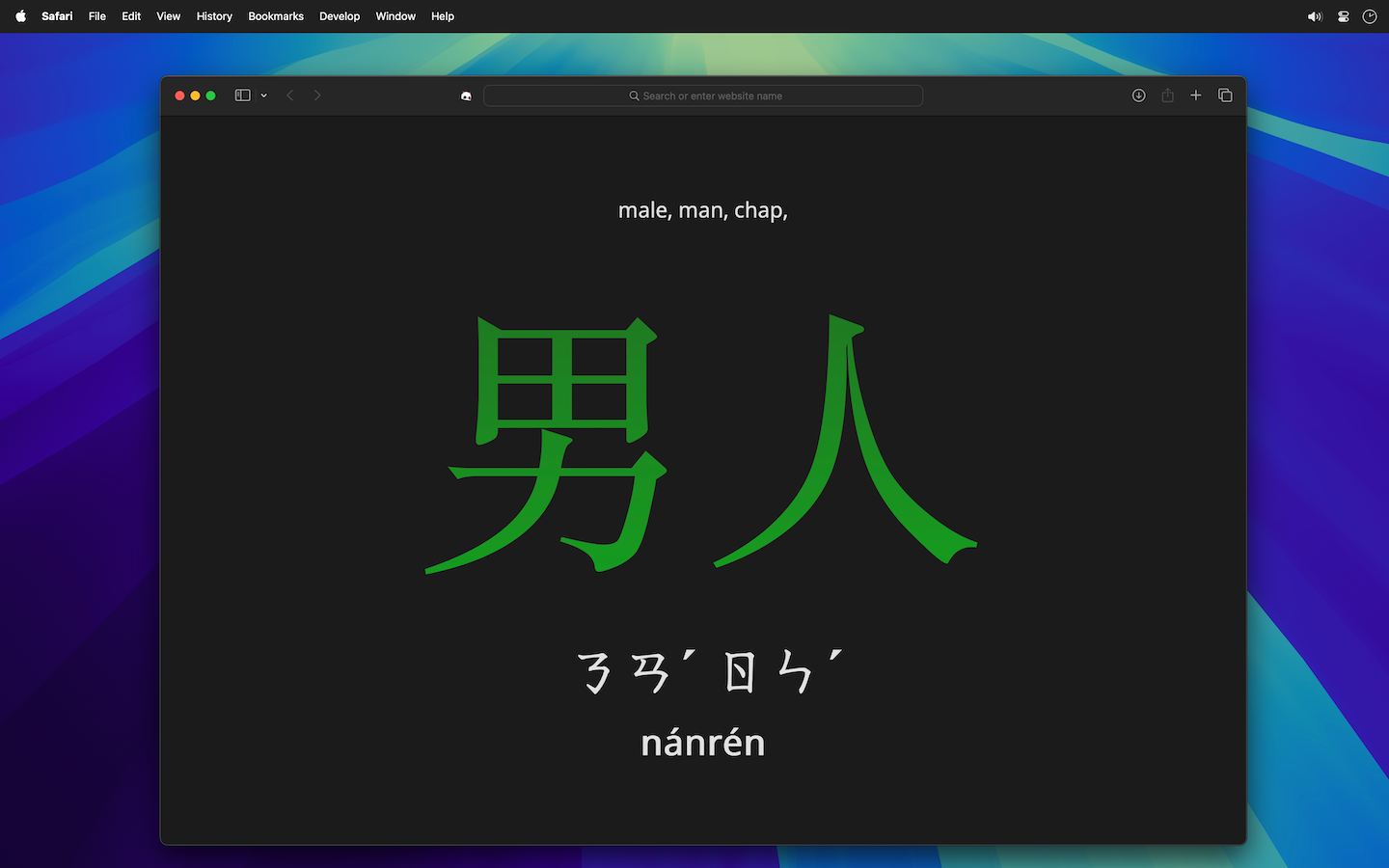Show tab overview
Screen dimensions: 1389x868
coord(1225,95)
